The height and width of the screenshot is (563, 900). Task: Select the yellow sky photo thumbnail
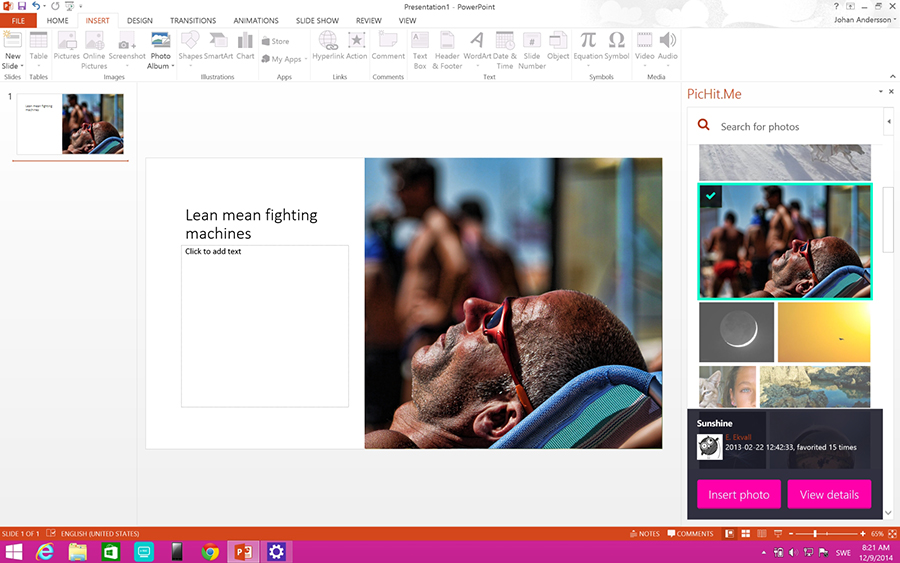click(824, 332)
